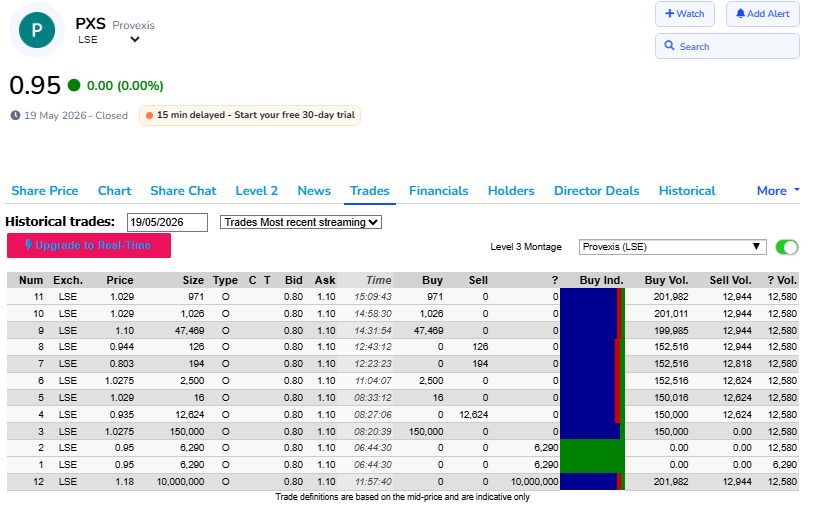Switch to the Historical tab

click(x=687, y=191)
